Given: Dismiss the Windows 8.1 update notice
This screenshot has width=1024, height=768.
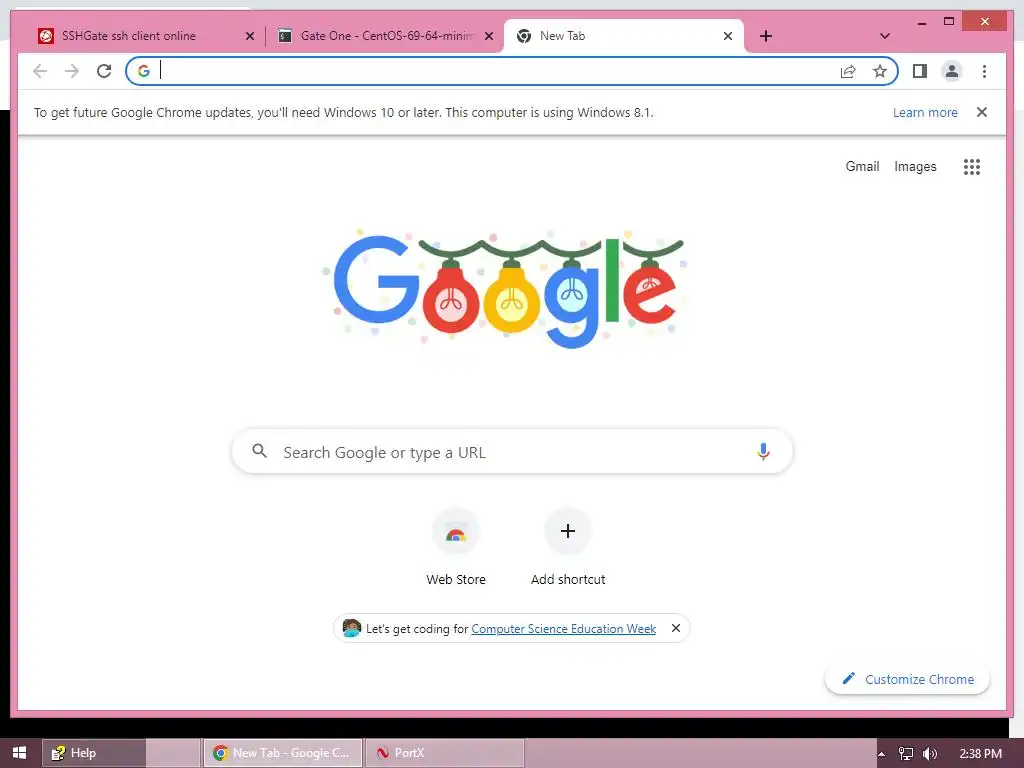Looking at the screenshot, I should point(982,112).
